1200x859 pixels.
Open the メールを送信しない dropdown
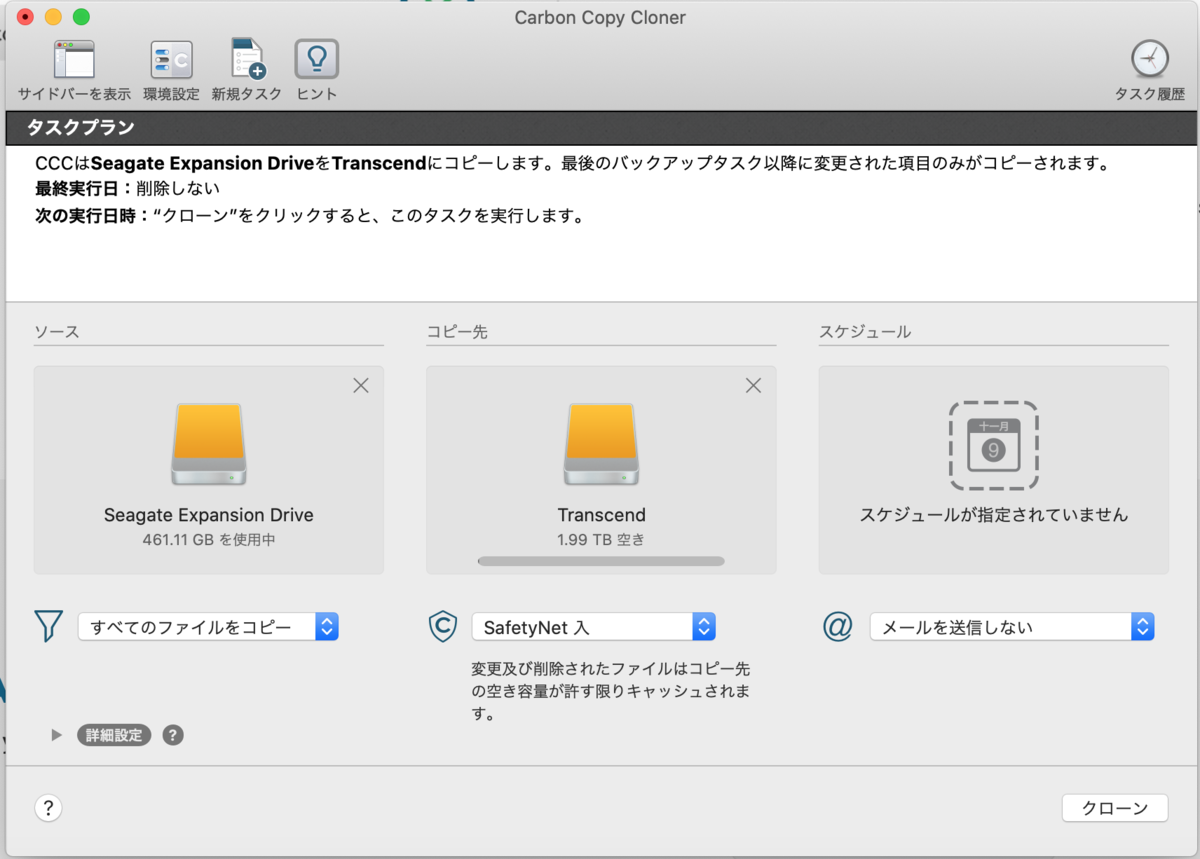pyautogui.click(x=1012, y=627)
